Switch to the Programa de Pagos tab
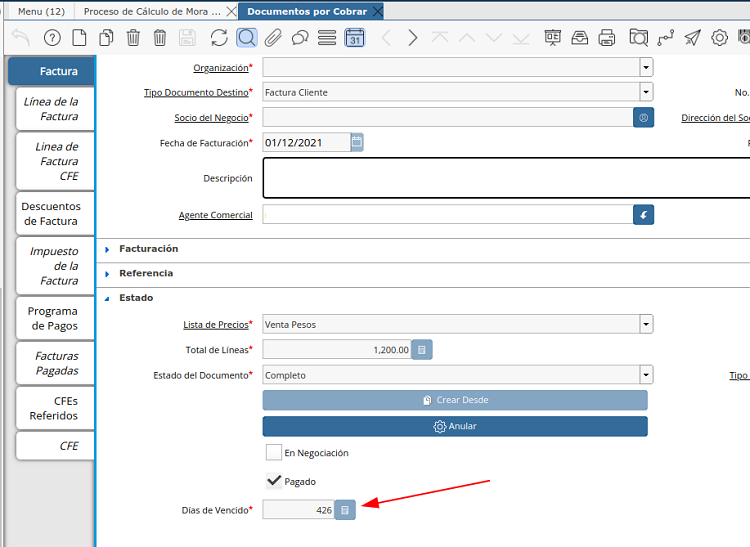This screenshot has height=547, width=750. pyautogui.click(x=53, y=319)
